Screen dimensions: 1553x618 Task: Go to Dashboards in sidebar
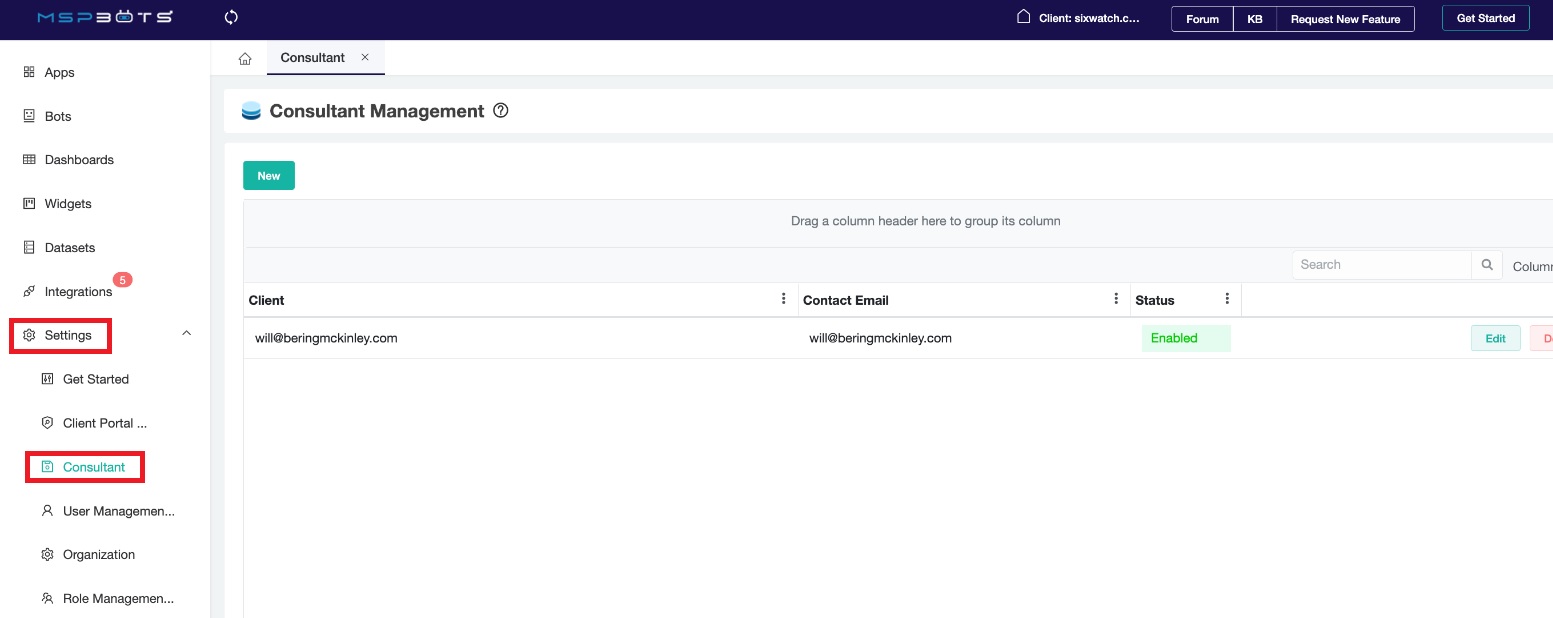click(x=79, y=160)
